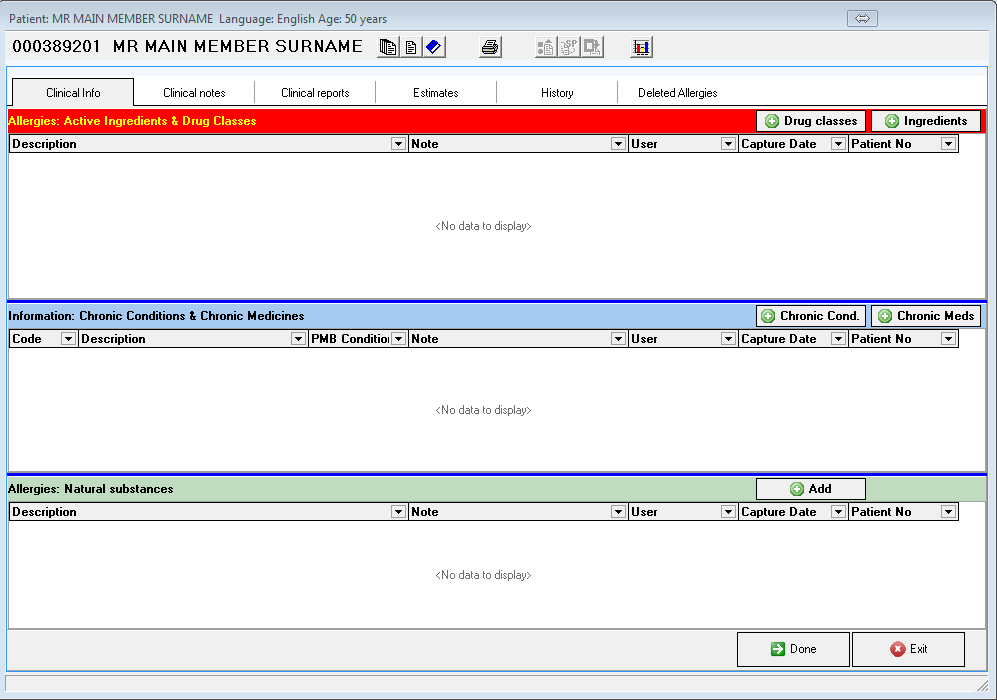Click the printer icon
This screenshot has height=700, width=997.
[x=490, y=47]
